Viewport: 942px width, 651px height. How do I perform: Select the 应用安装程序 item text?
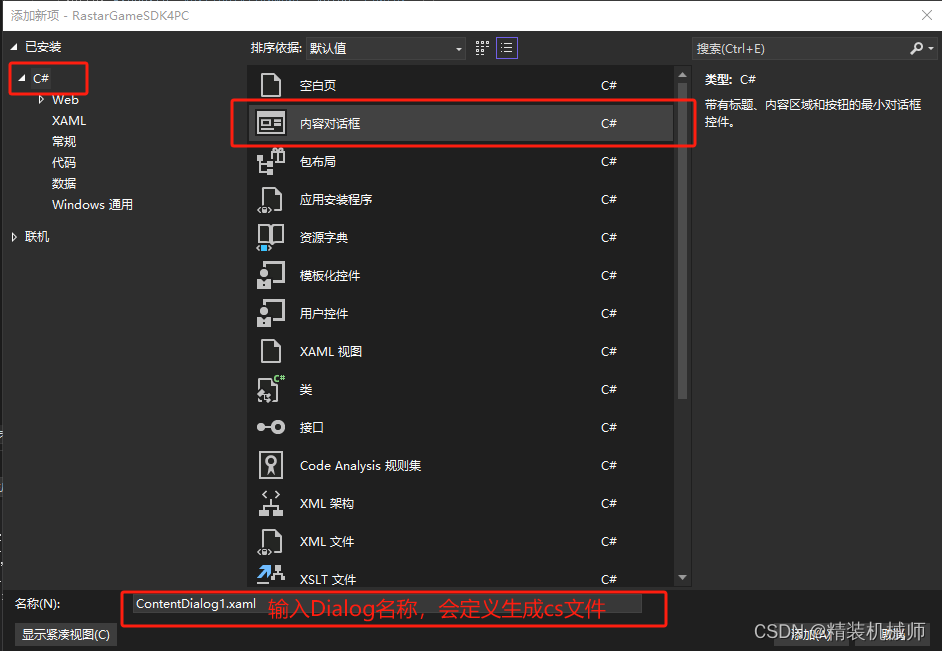coord(336,199)
